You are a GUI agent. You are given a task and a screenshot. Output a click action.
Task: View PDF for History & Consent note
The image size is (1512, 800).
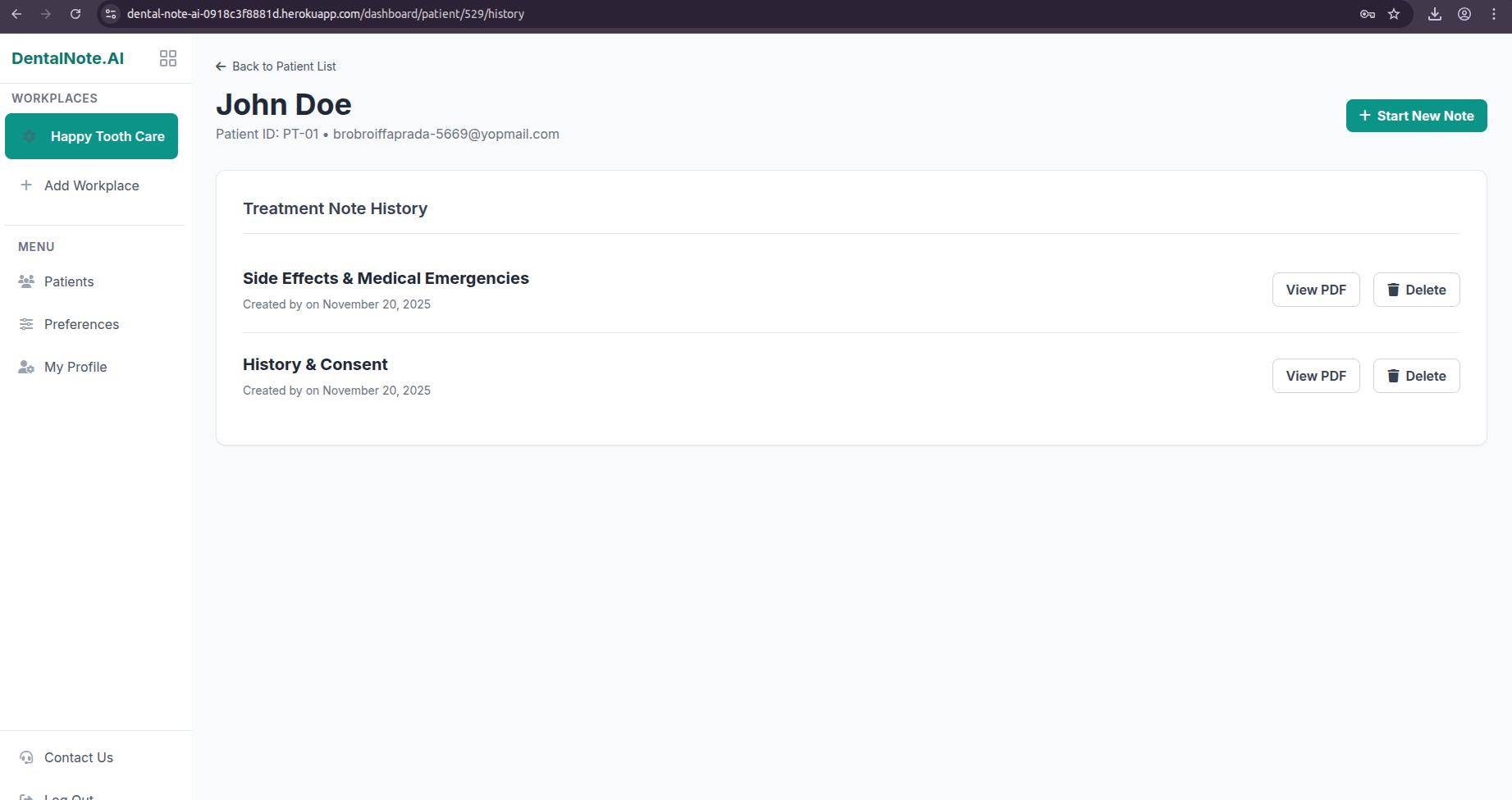point(1315,376)
